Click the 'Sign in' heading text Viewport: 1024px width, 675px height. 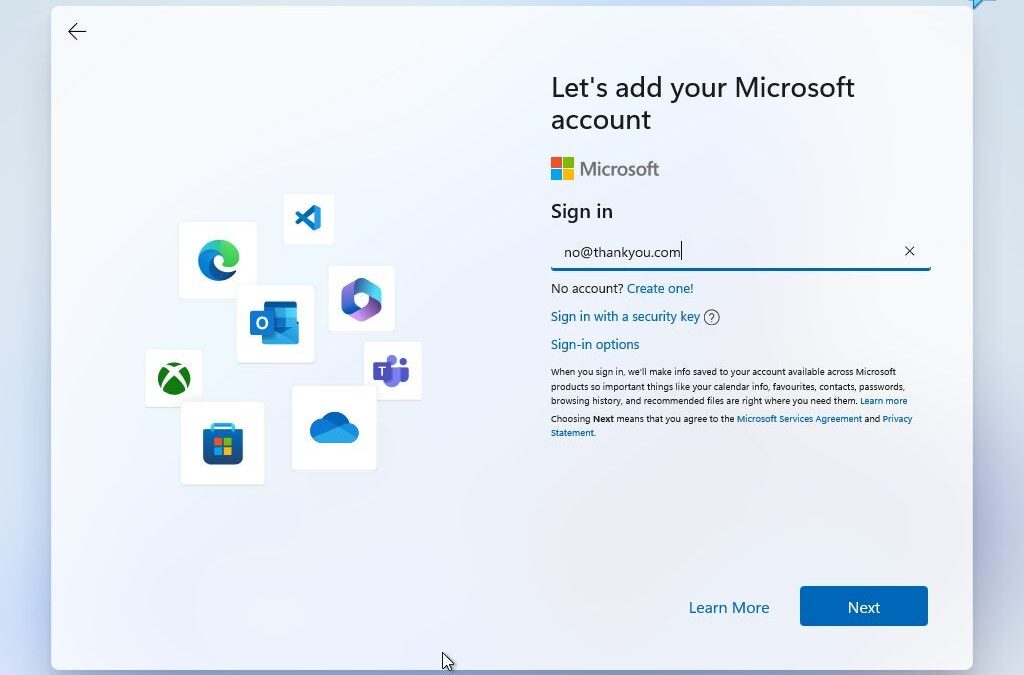tap(581, 212)
